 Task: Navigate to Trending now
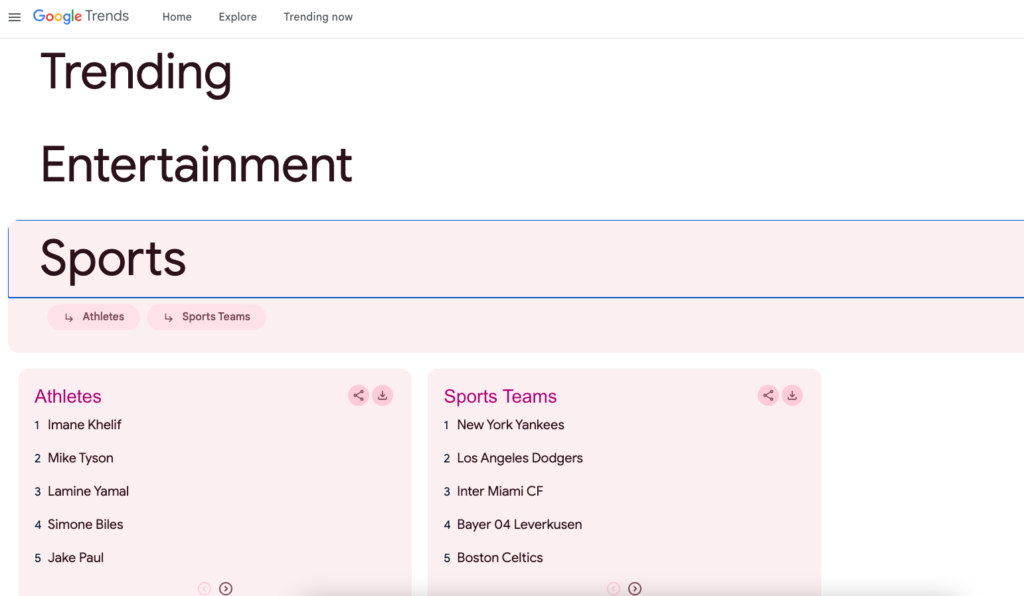click(318, 17)
